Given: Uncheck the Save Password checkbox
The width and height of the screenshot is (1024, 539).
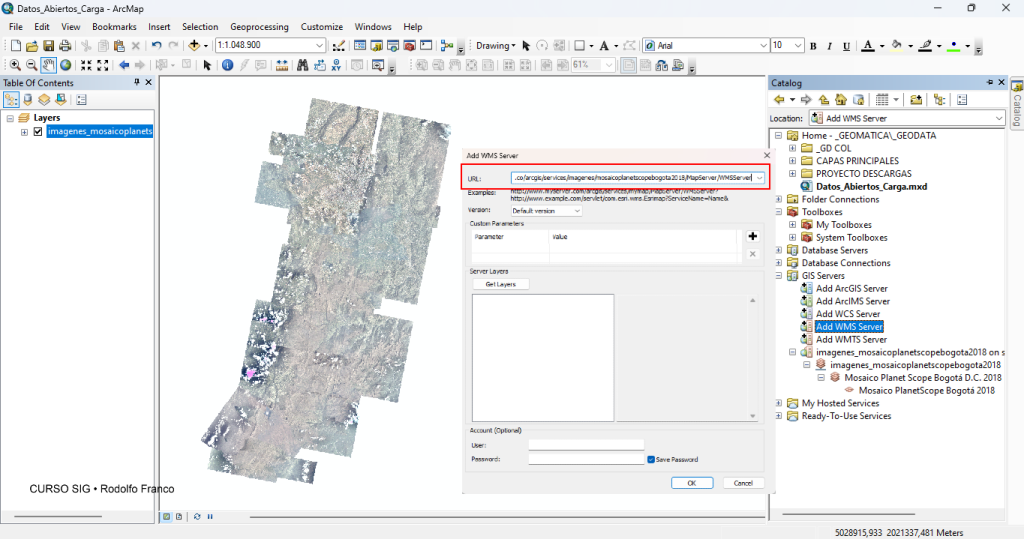Looking at the screenshot, I should [x=651, y=459].
